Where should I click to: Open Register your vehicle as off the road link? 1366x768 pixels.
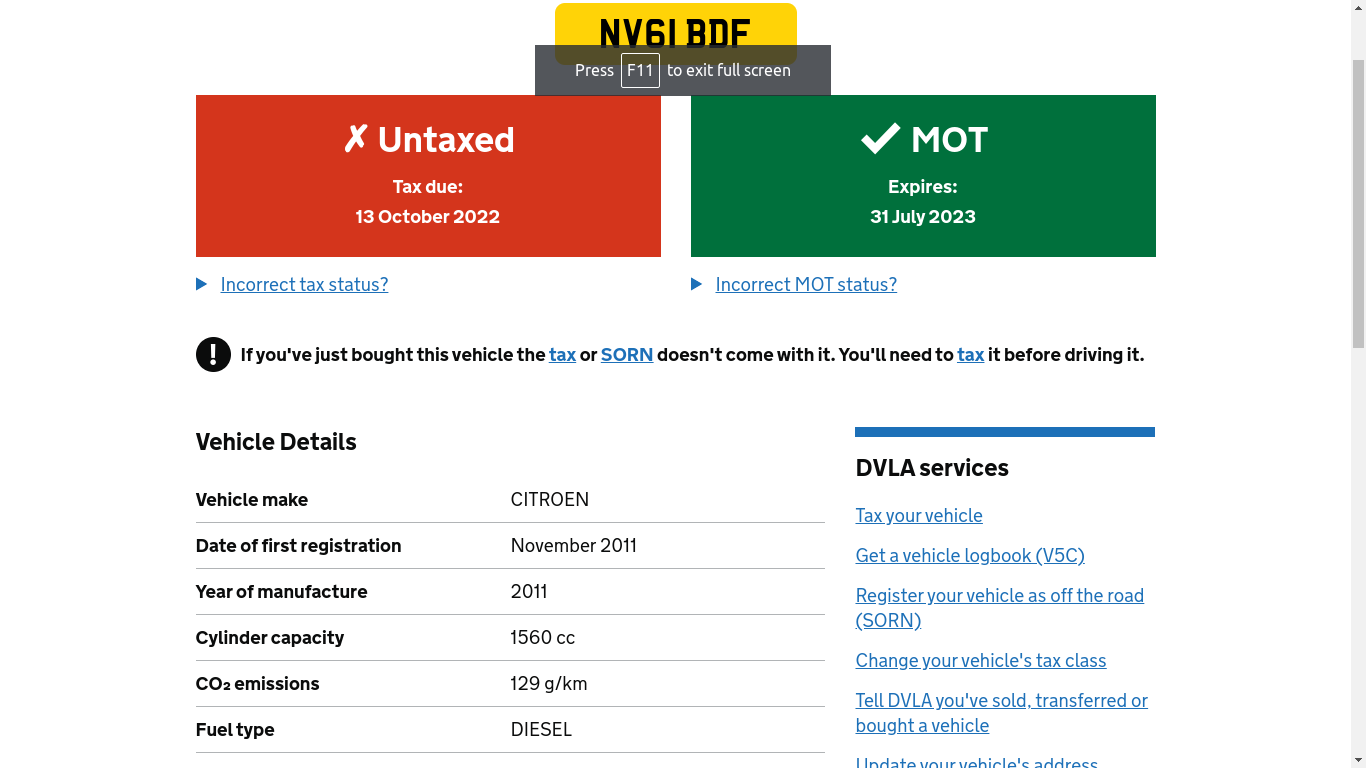1000,608
